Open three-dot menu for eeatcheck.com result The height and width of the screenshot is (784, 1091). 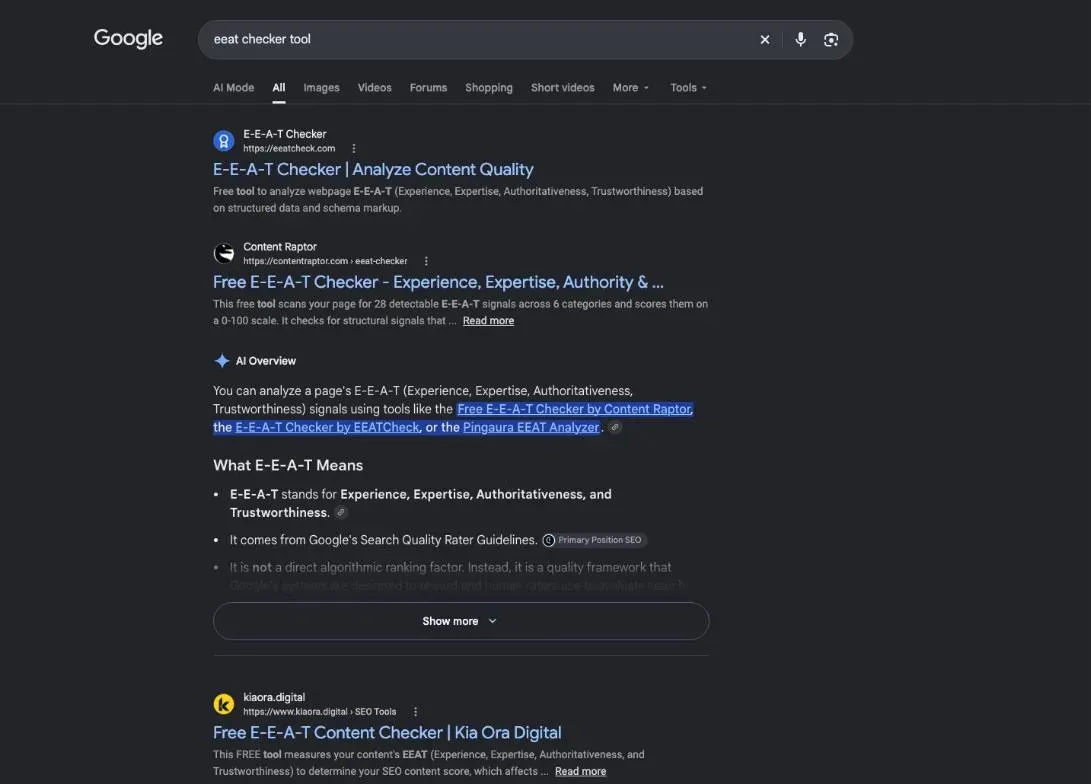pos(353,148)
